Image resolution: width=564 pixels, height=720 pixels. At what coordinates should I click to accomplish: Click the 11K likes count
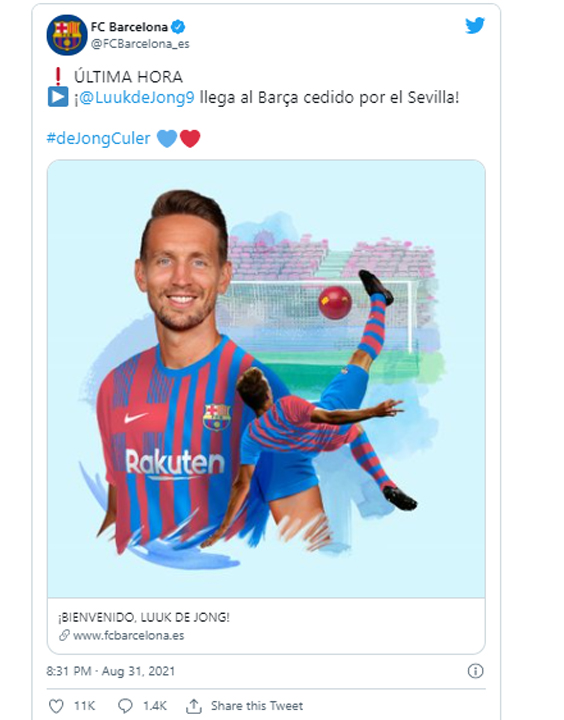85,706
